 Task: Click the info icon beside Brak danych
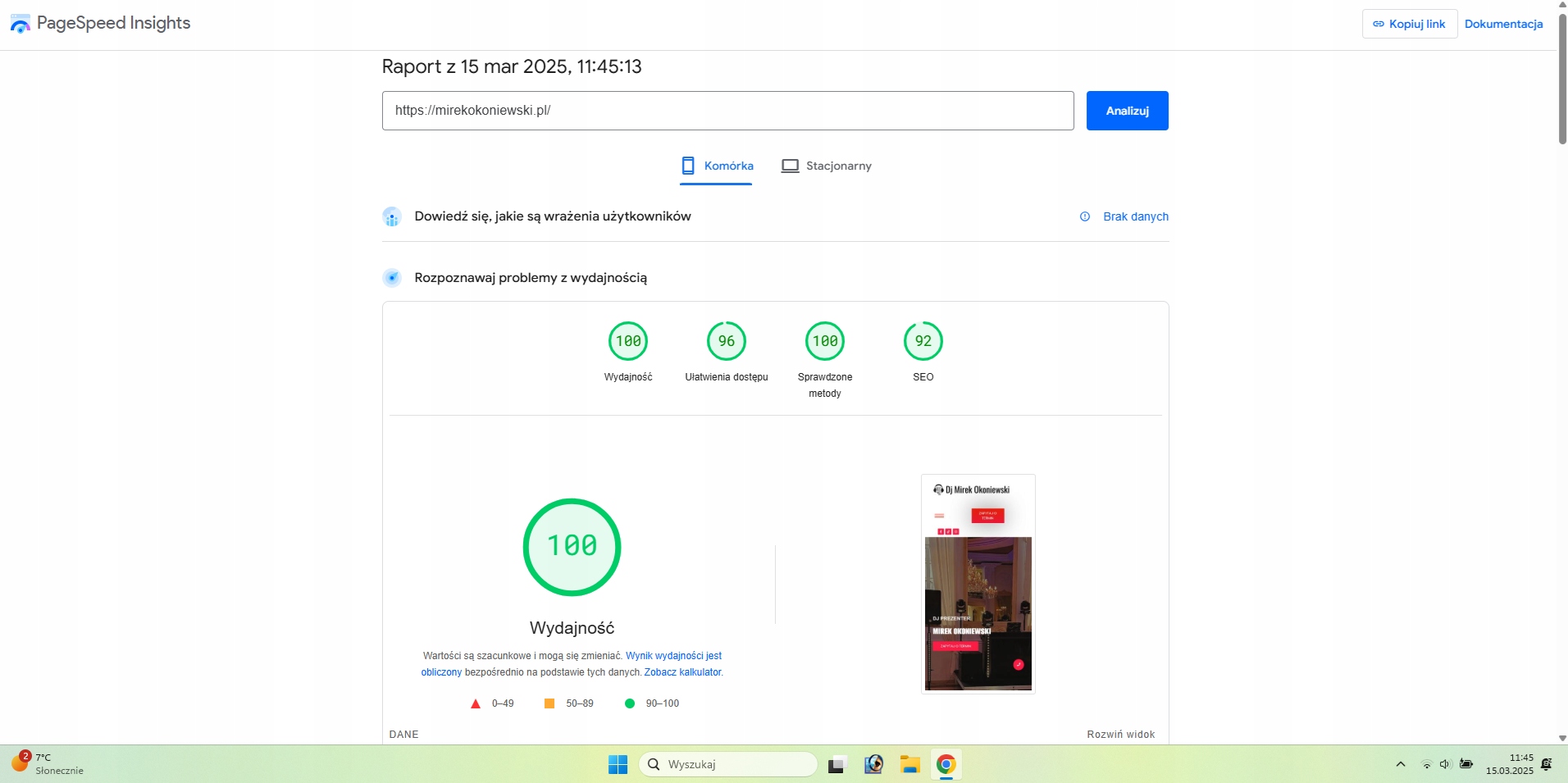point(1085,216)
